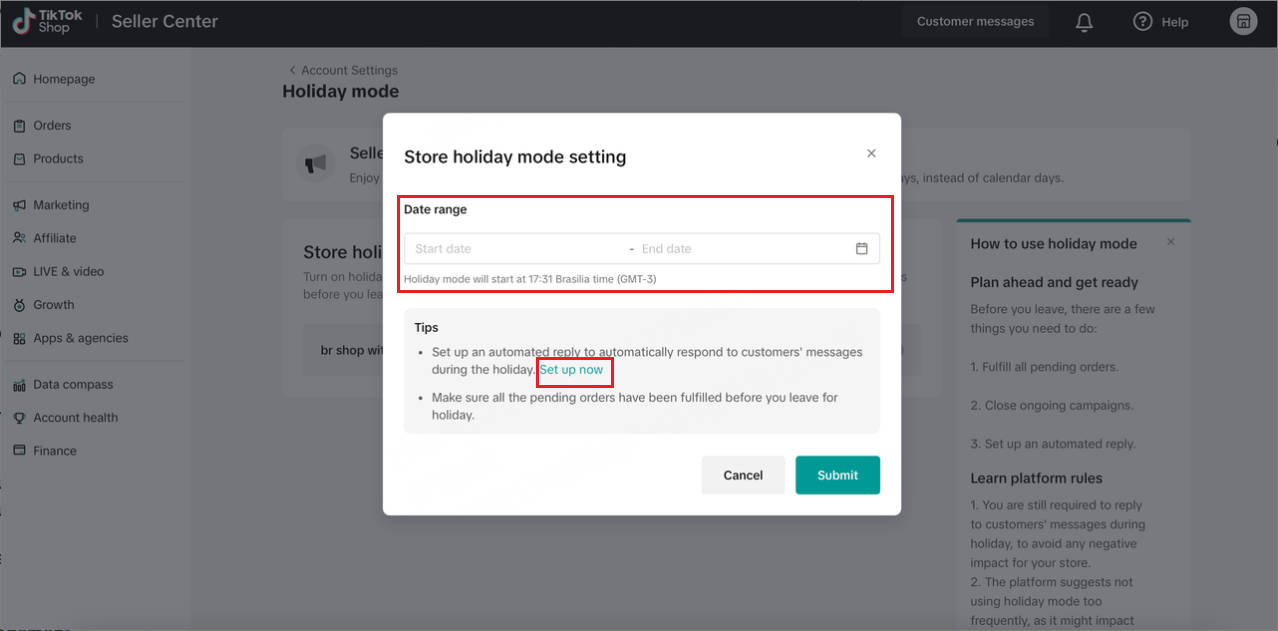
Task: Click the Data compass chart icon
Action: tap(19, 385)
